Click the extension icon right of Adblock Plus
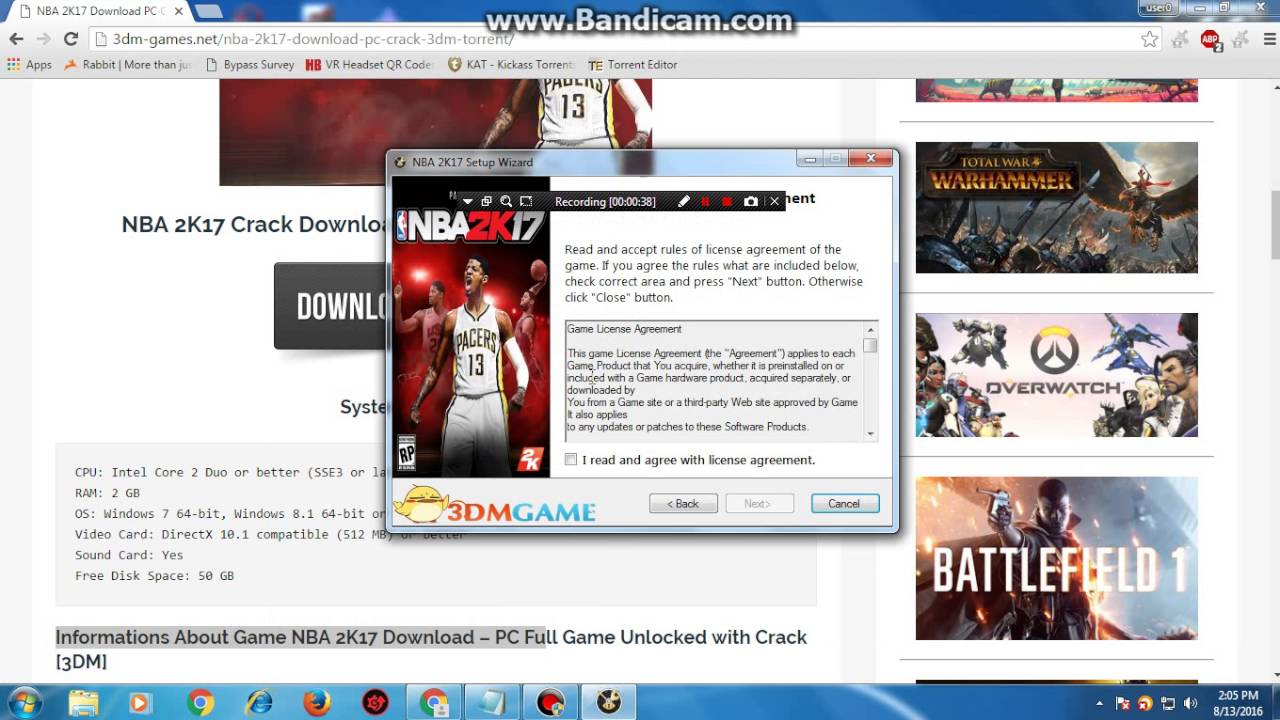 (1240, 39)
